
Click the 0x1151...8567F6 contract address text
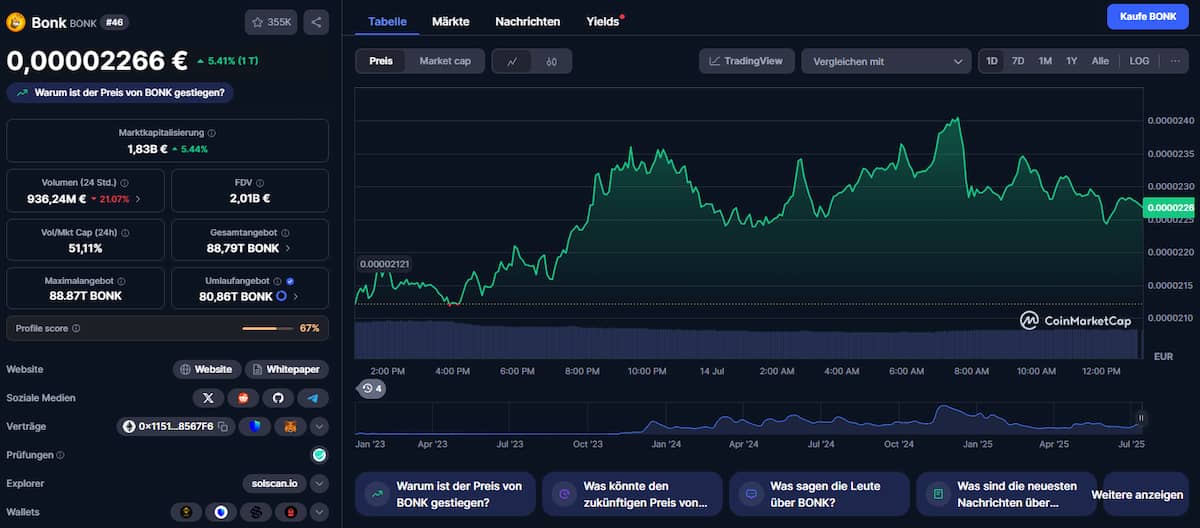pos(177,427)
